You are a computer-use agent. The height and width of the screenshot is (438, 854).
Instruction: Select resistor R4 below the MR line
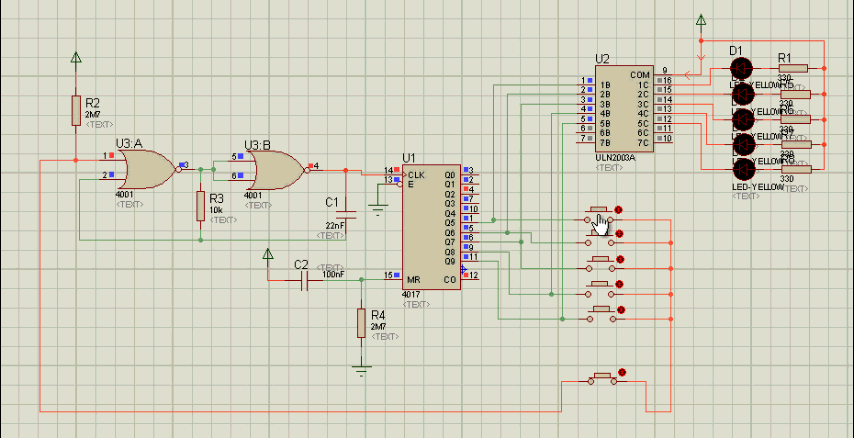(361, 323)
